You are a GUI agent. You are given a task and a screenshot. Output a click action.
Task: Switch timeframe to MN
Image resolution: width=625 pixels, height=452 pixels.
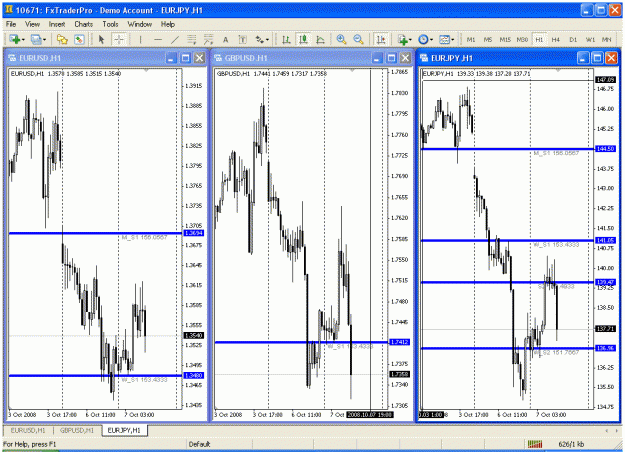click(x=607, y=39)
